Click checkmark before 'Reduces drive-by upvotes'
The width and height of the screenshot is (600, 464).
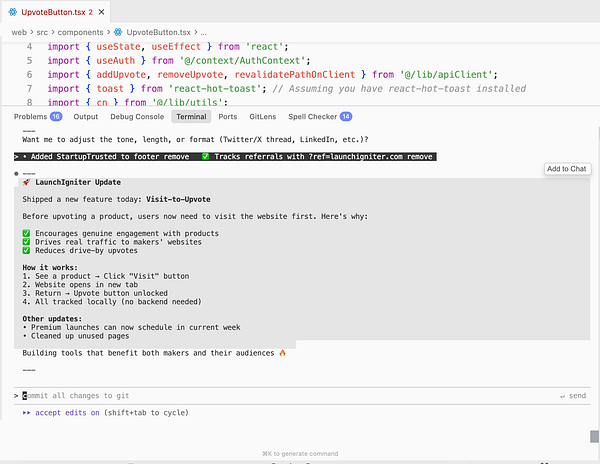(26, 251)
